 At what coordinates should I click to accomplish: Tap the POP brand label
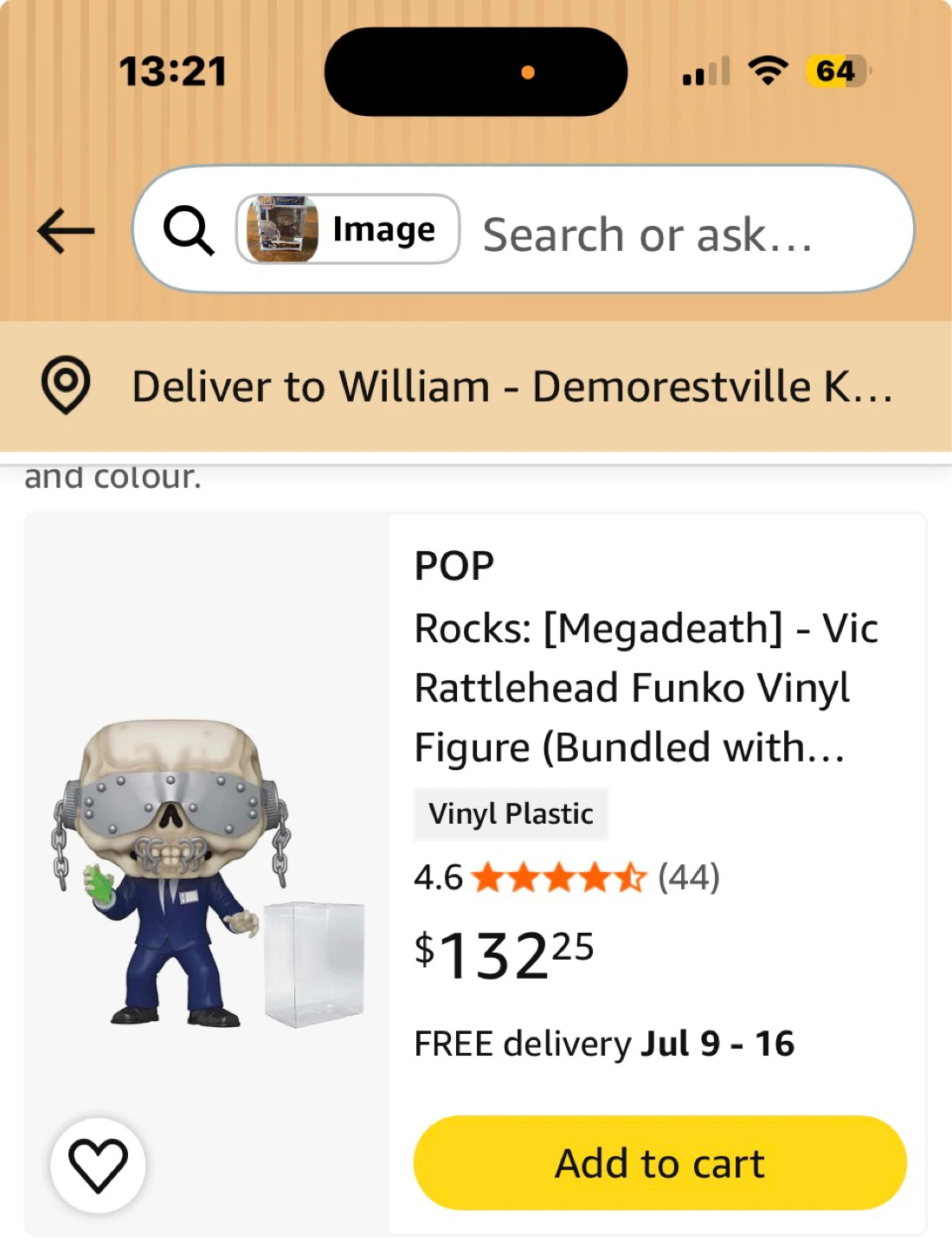(454, 566)
